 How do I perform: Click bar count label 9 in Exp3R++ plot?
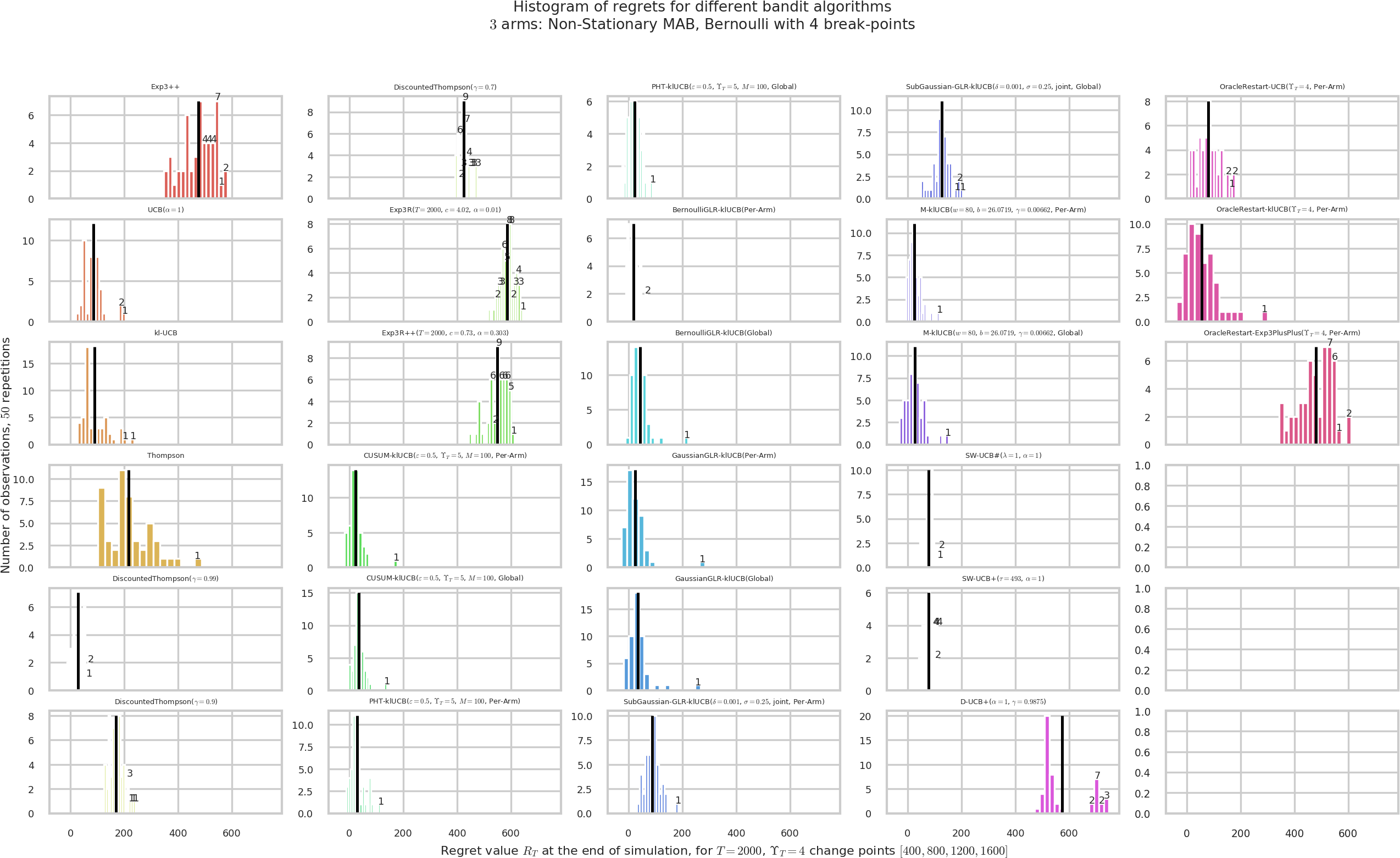click(499, 342)
